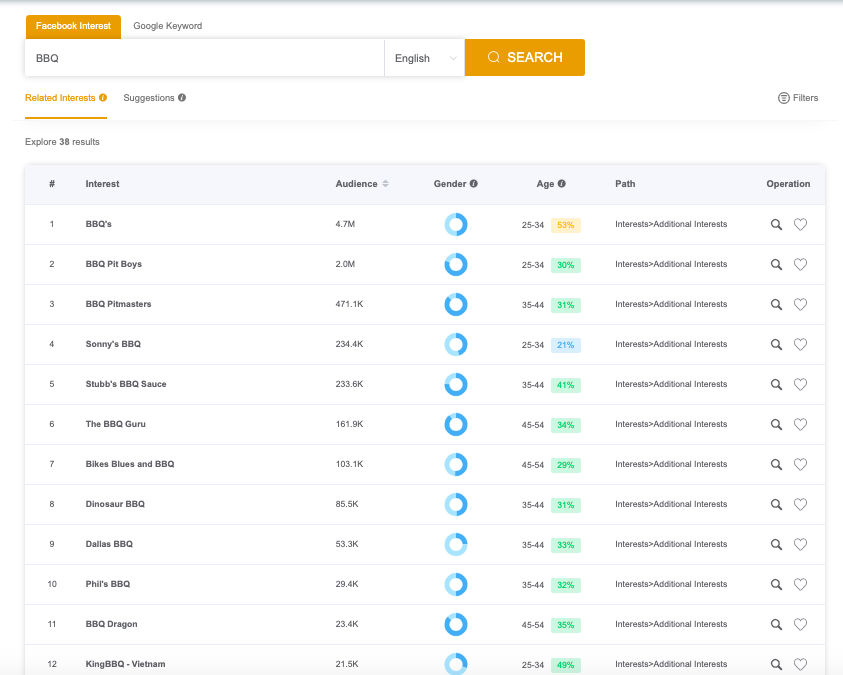Open the English language dropdown
Screen dimensions: 843x675
click(x=425, y=58)
